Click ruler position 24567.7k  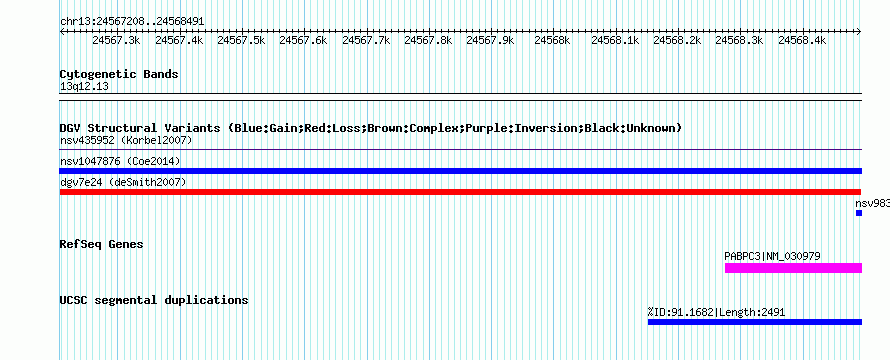[366, 40]
